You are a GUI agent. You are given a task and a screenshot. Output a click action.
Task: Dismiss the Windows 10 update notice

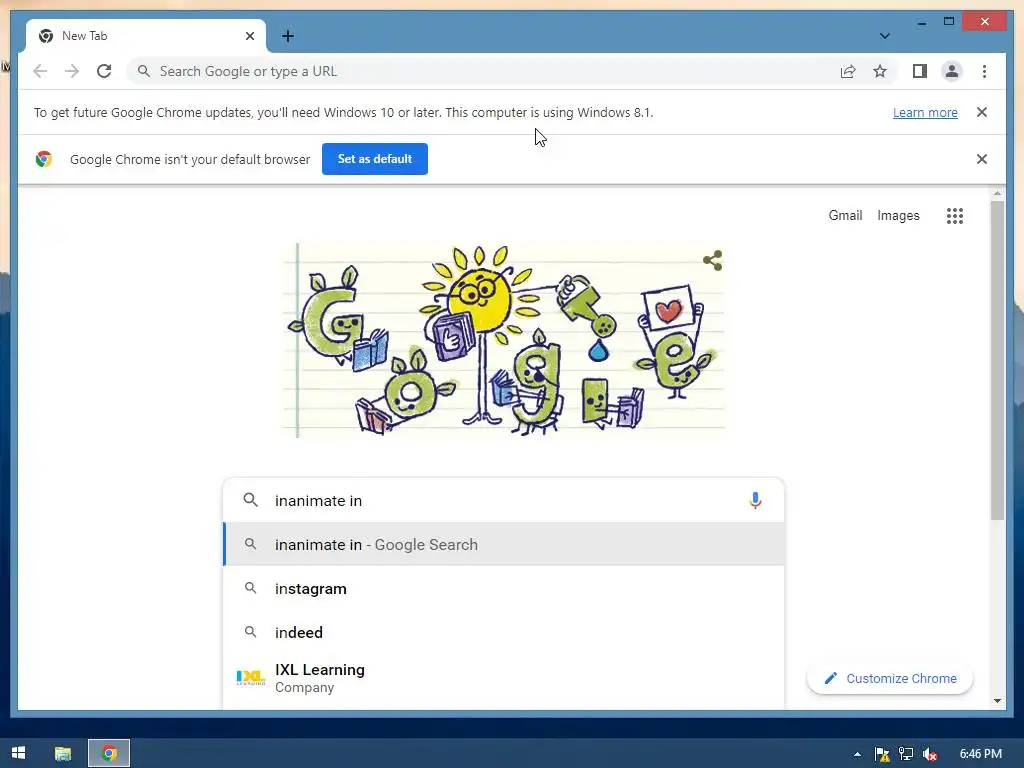pyautogui.click(x=982, y=112)
